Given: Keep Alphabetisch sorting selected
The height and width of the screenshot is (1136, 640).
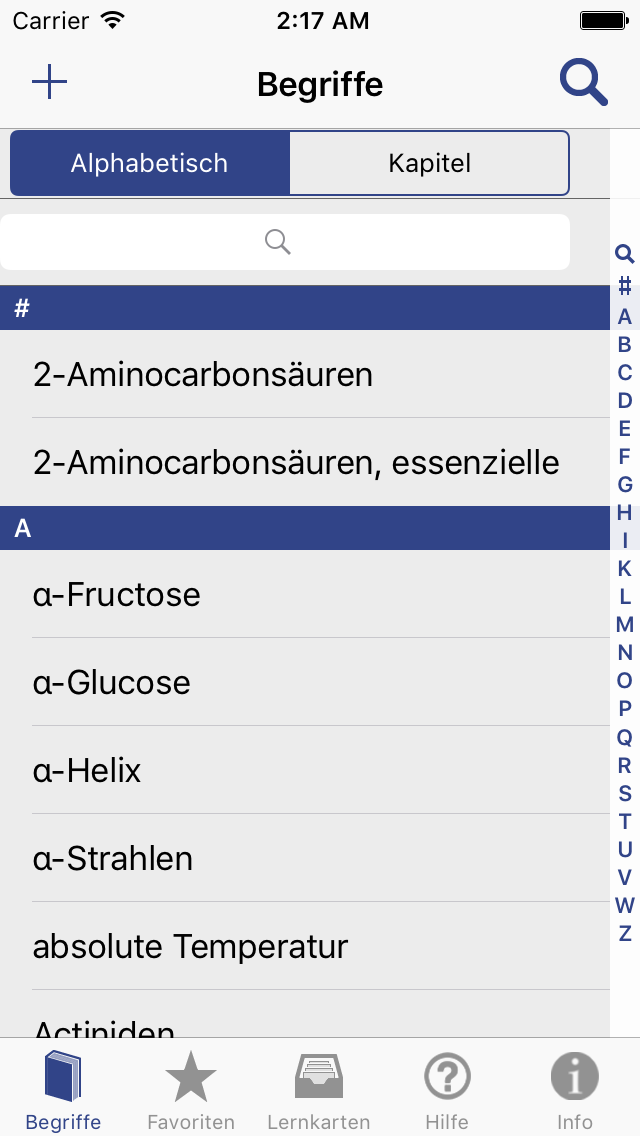Looking at the screenshot, I should pos(149,162).
